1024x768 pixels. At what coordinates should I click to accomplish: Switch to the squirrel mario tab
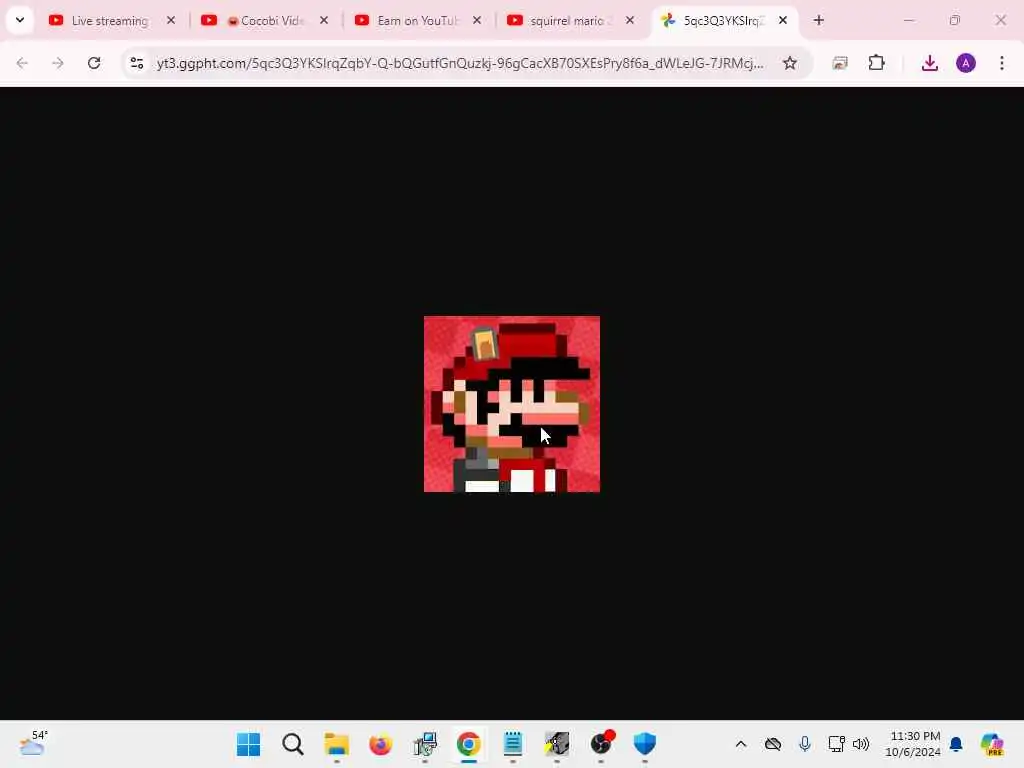pos(571,21)
